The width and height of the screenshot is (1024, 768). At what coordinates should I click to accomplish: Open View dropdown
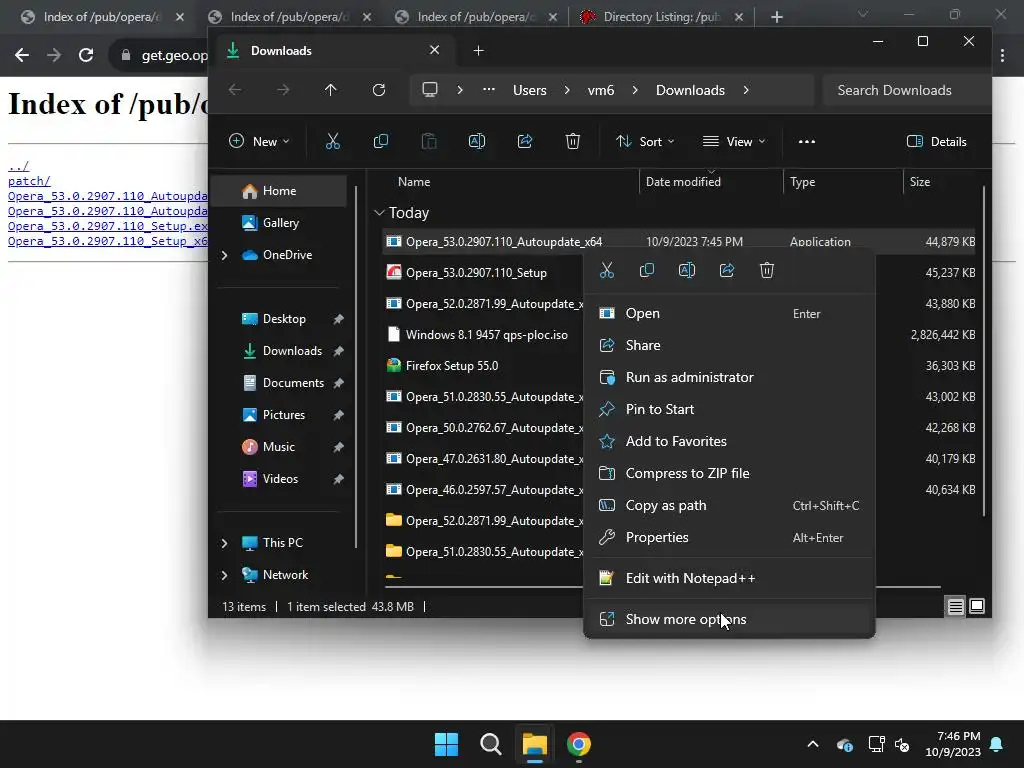[x=734, y=142]
